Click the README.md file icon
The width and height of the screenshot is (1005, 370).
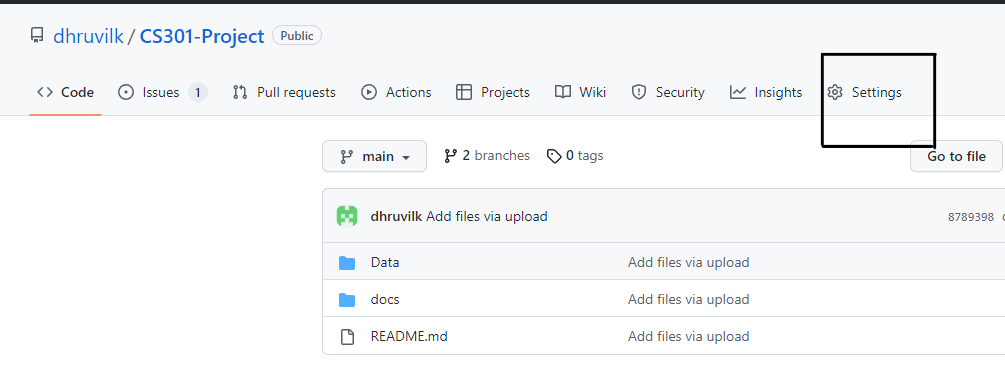347,337
